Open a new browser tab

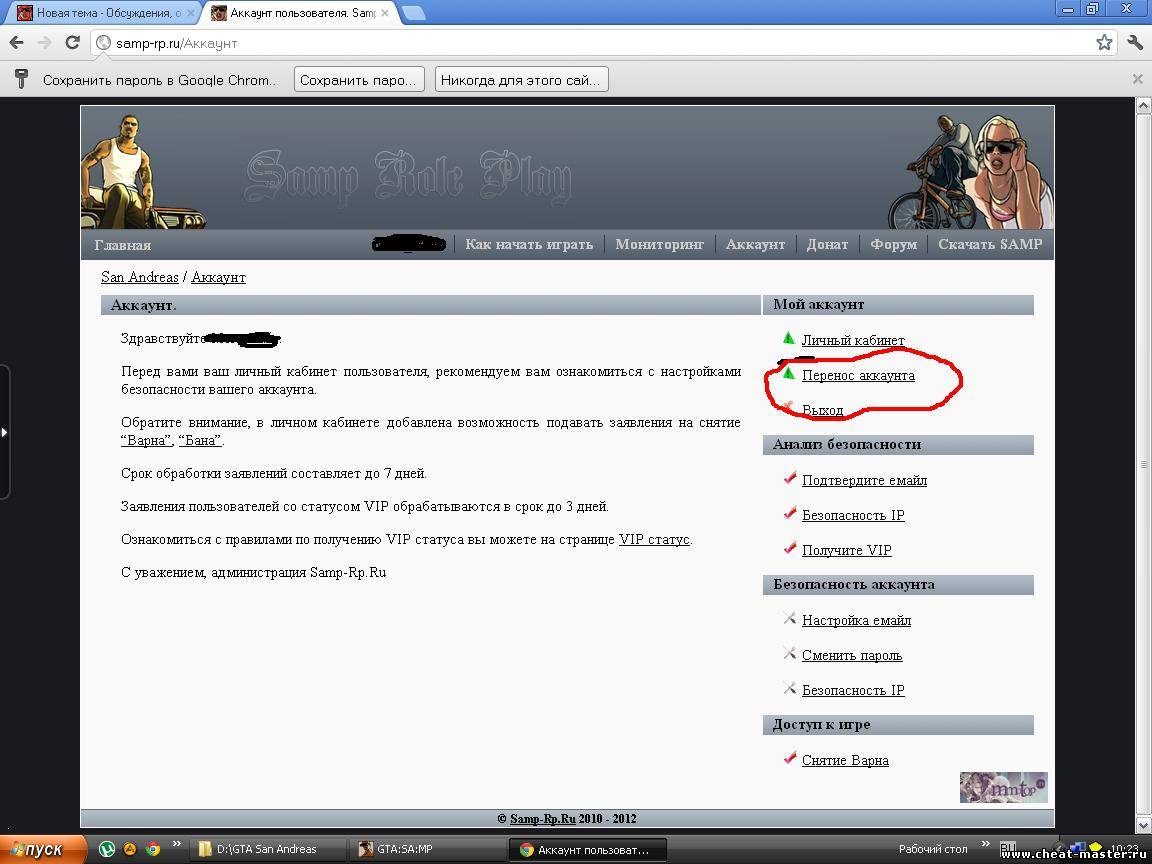click(x=414, y=12)
